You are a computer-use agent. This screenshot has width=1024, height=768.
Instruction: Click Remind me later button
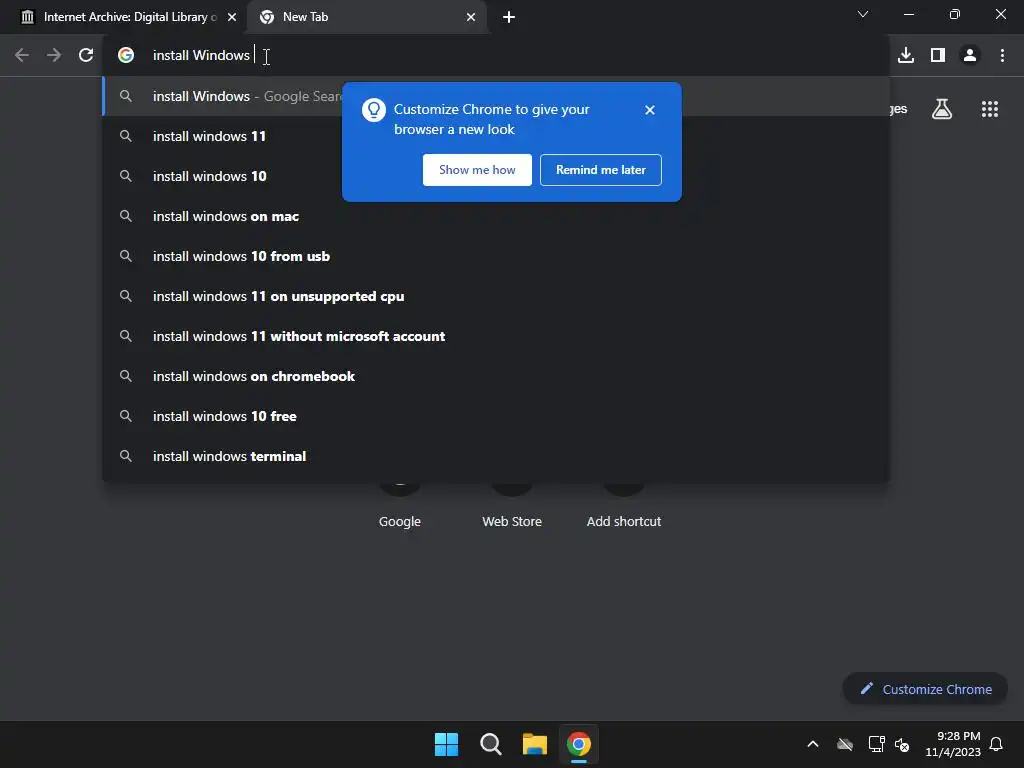click(601, 170)
